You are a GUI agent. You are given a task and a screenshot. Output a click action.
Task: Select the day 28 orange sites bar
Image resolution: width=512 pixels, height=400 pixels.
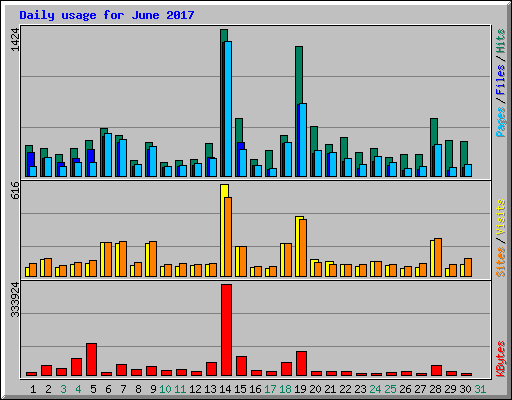tap(438, 257)
